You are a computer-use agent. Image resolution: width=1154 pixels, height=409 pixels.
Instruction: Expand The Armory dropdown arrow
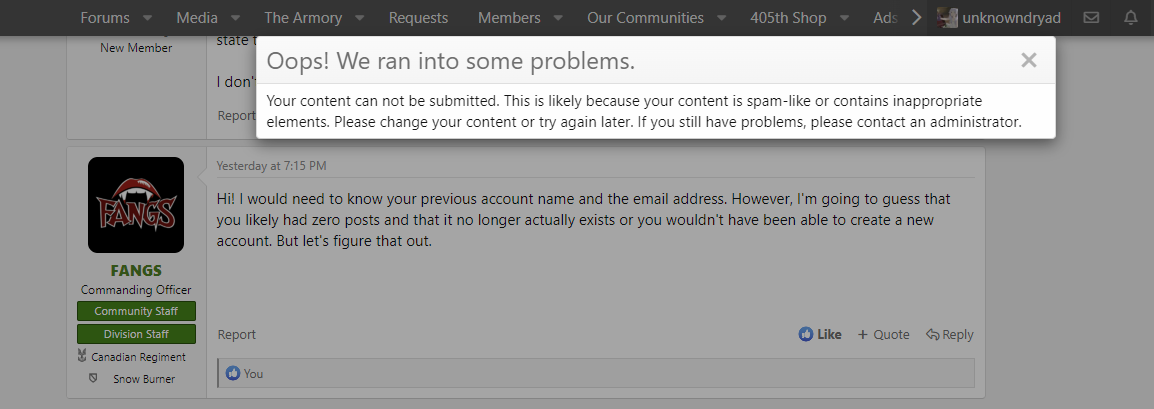359,18
